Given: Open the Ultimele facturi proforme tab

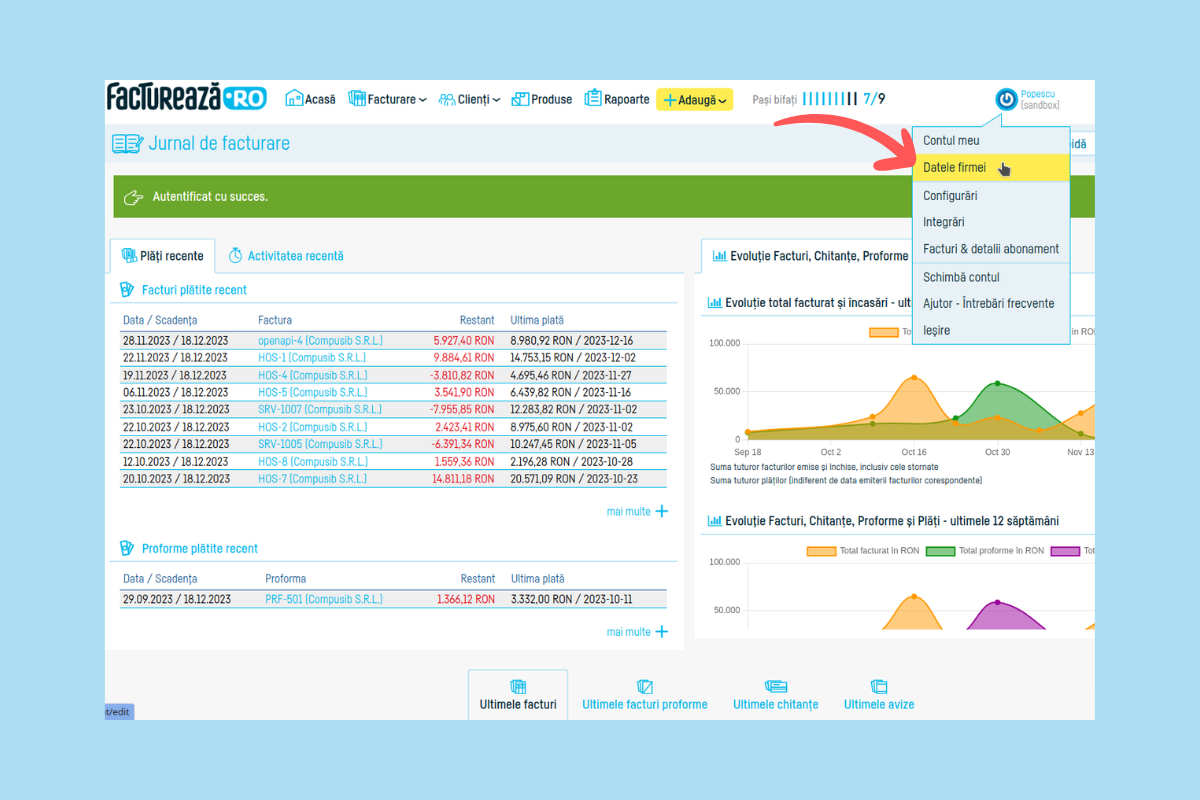Looking at the screenshot, I should coord(645,704).
